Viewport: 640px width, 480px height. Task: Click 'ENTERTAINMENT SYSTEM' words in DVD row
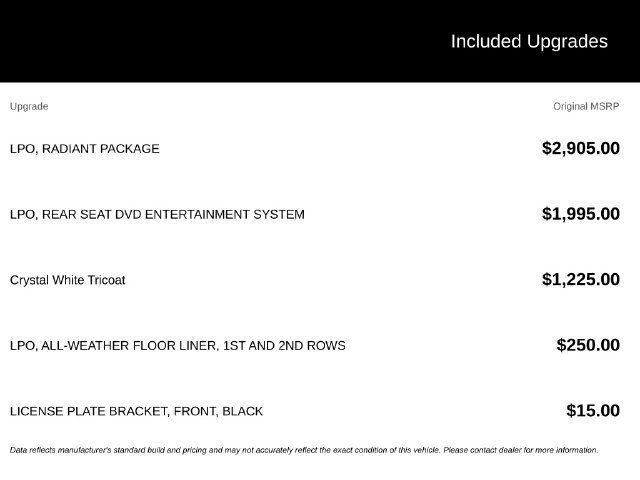224,214
